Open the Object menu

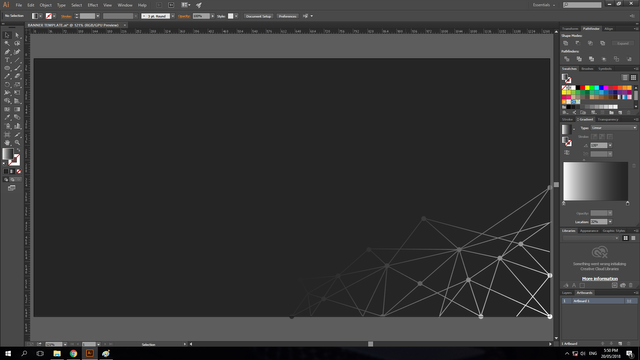[x=45, y=5]
